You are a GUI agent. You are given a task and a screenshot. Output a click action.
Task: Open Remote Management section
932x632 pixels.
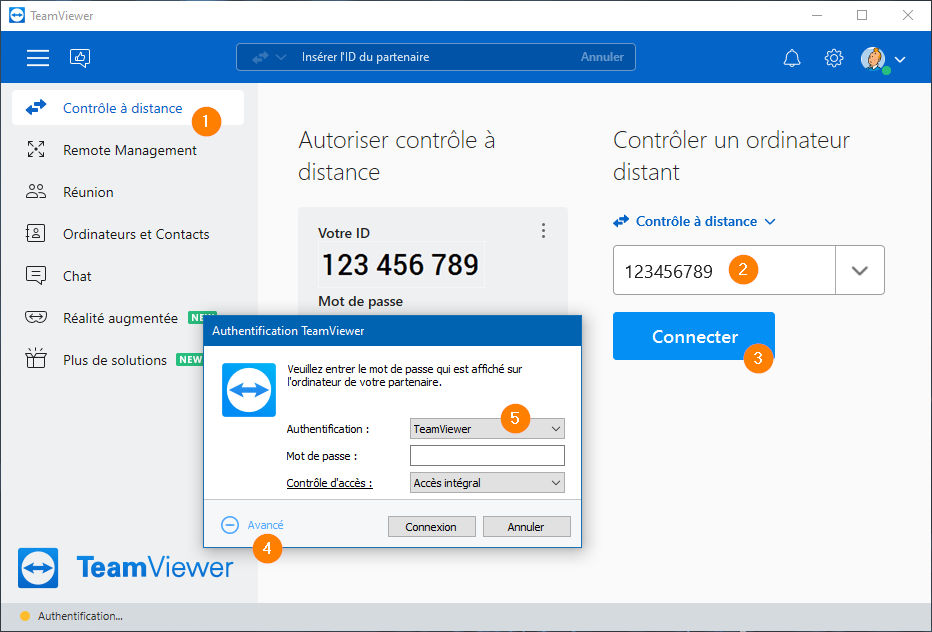coord(129,150)
